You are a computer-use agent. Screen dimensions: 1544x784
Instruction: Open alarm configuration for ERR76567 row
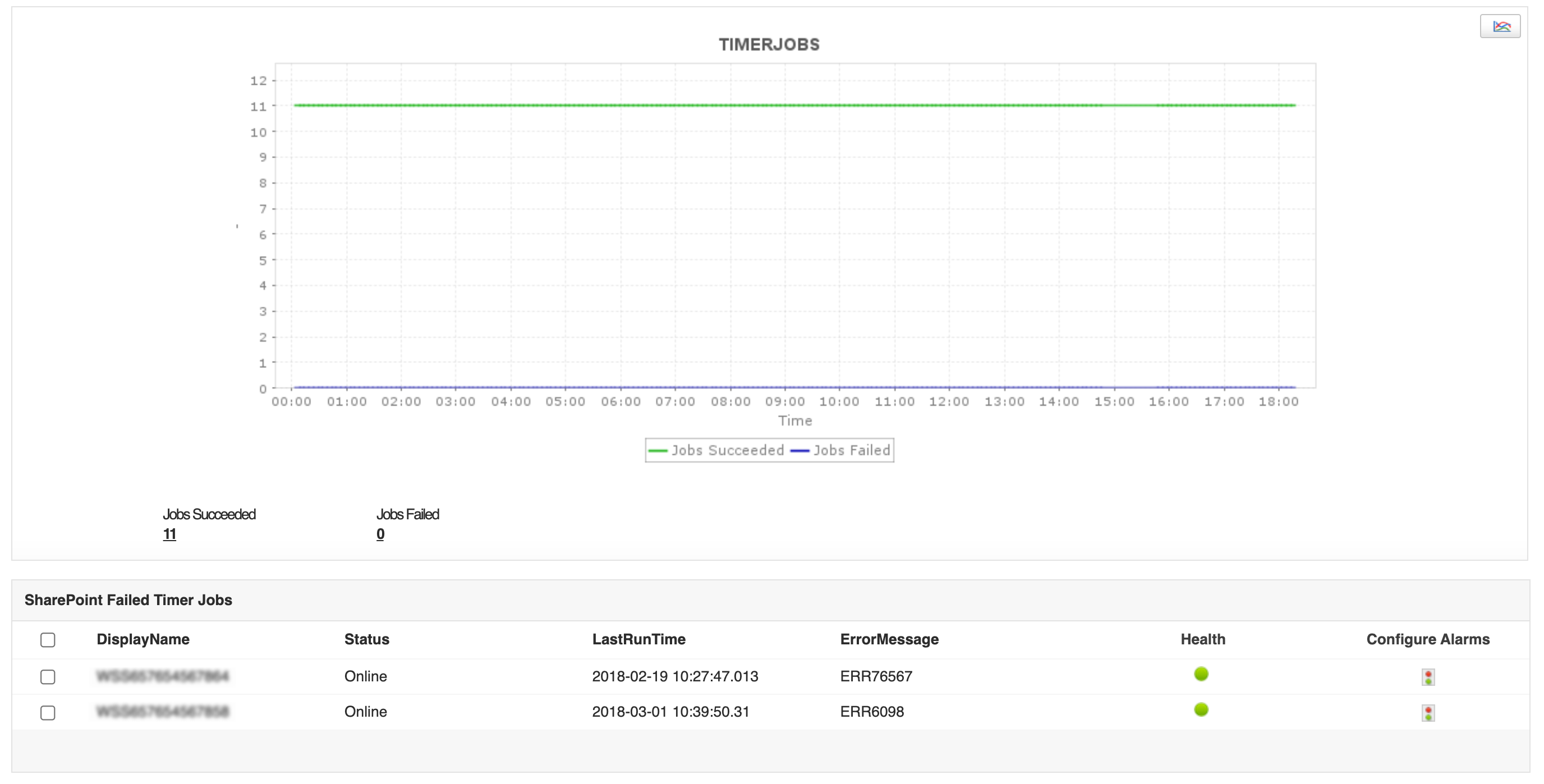(x=1428, y=677)
